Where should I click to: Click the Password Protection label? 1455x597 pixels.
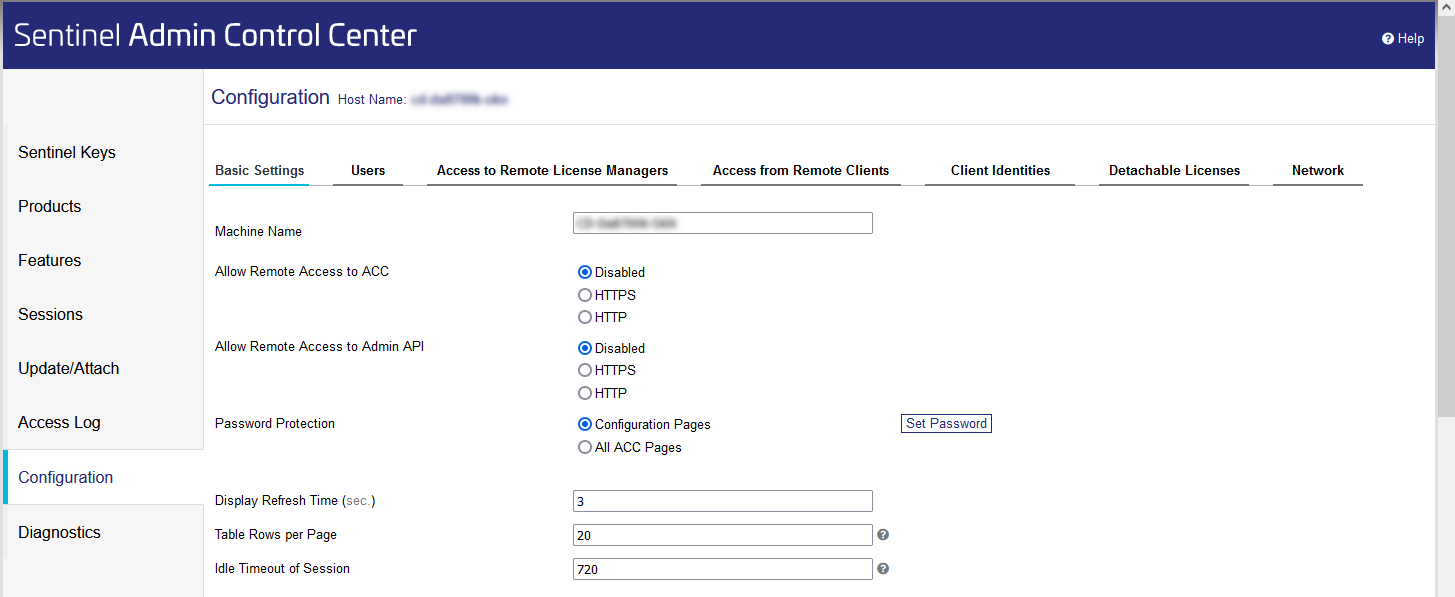tap(275, 424)
